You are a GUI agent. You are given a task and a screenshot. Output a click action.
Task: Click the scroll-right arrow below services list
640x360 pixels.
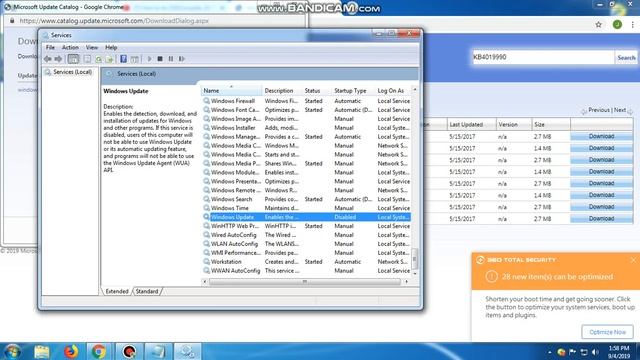tap(406, 282)
